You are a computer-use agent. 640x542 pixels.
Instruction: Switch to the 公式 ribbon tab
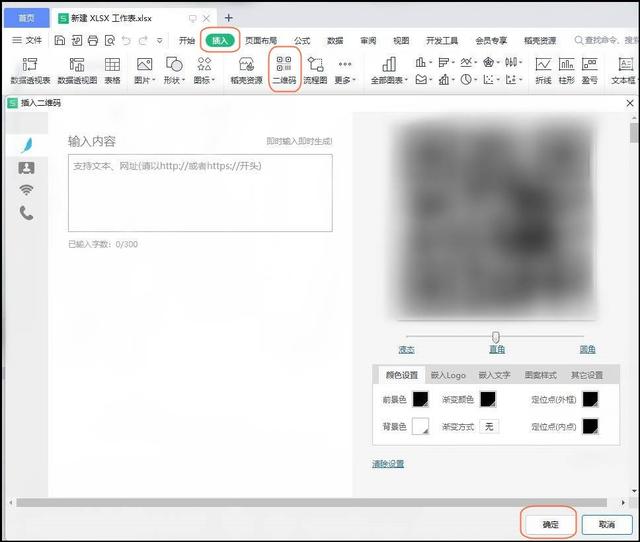(302, 40)
